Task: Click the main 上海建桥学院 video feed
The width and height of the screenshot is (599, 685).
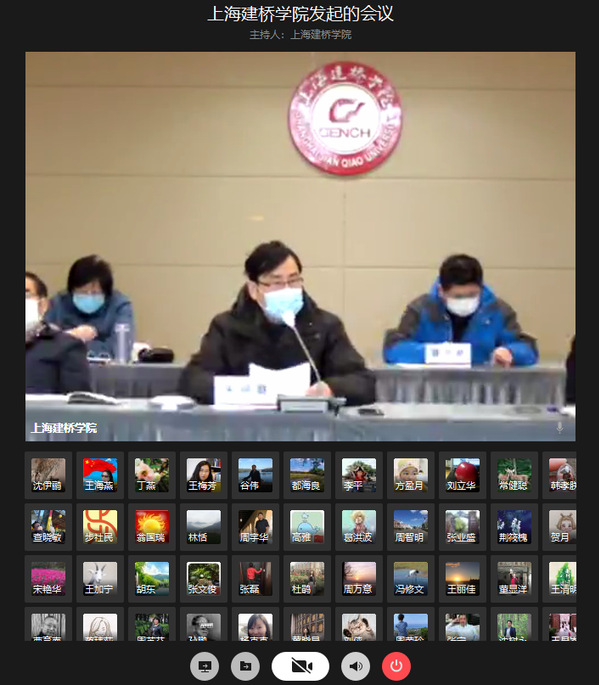Action: coord(300,246)
